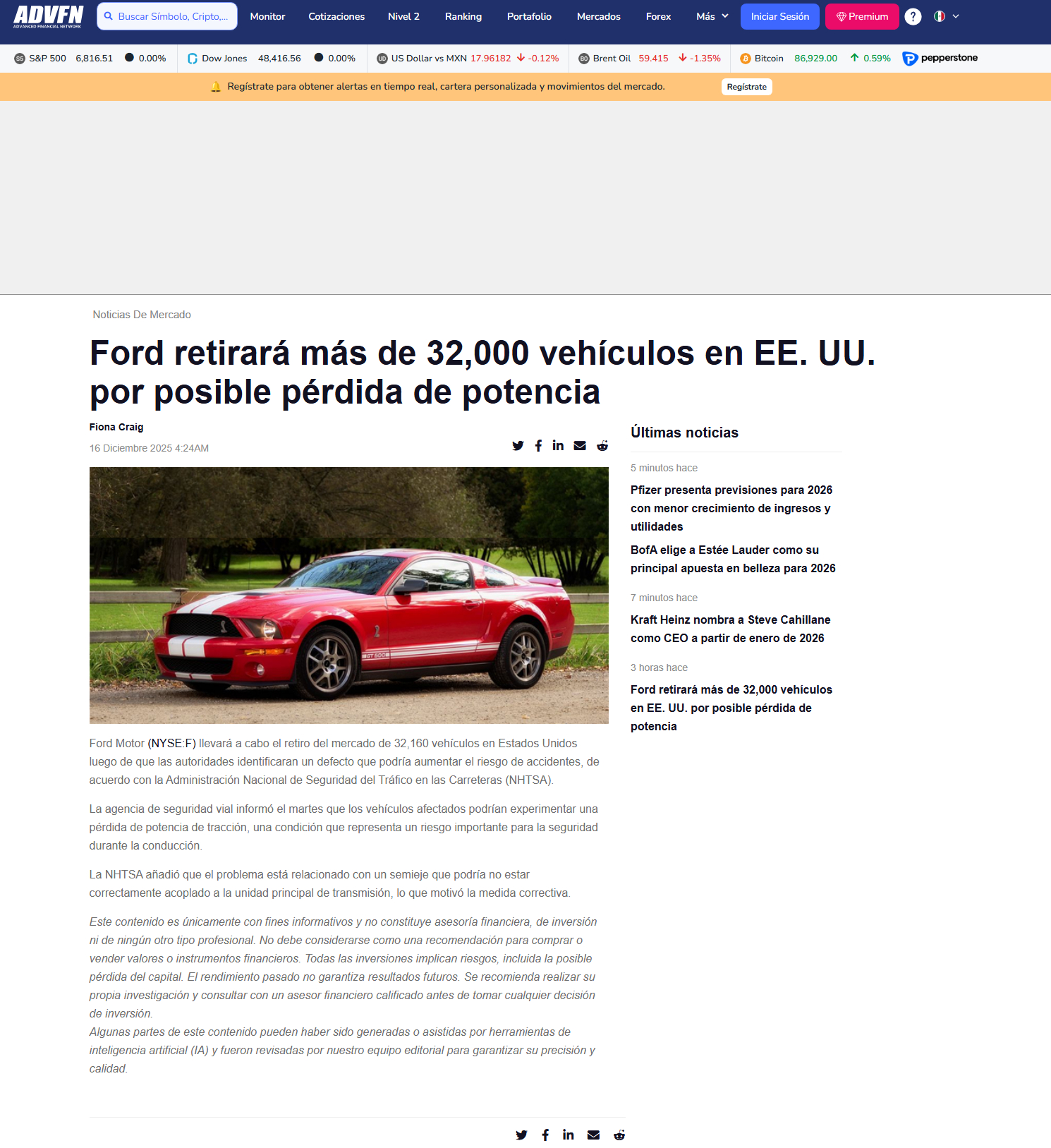This screenshot has height=1148, width=1051.
Task: Share article by email from top bar
Action: pyautogui.click(x=580, y=446)
